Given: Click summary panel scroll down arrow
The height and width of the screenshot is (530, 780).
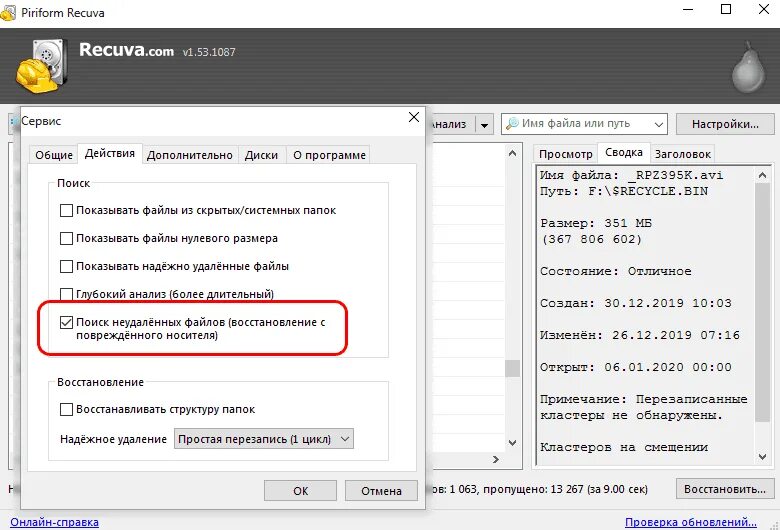Looking at the screenshot, I should tap(762, 456).
